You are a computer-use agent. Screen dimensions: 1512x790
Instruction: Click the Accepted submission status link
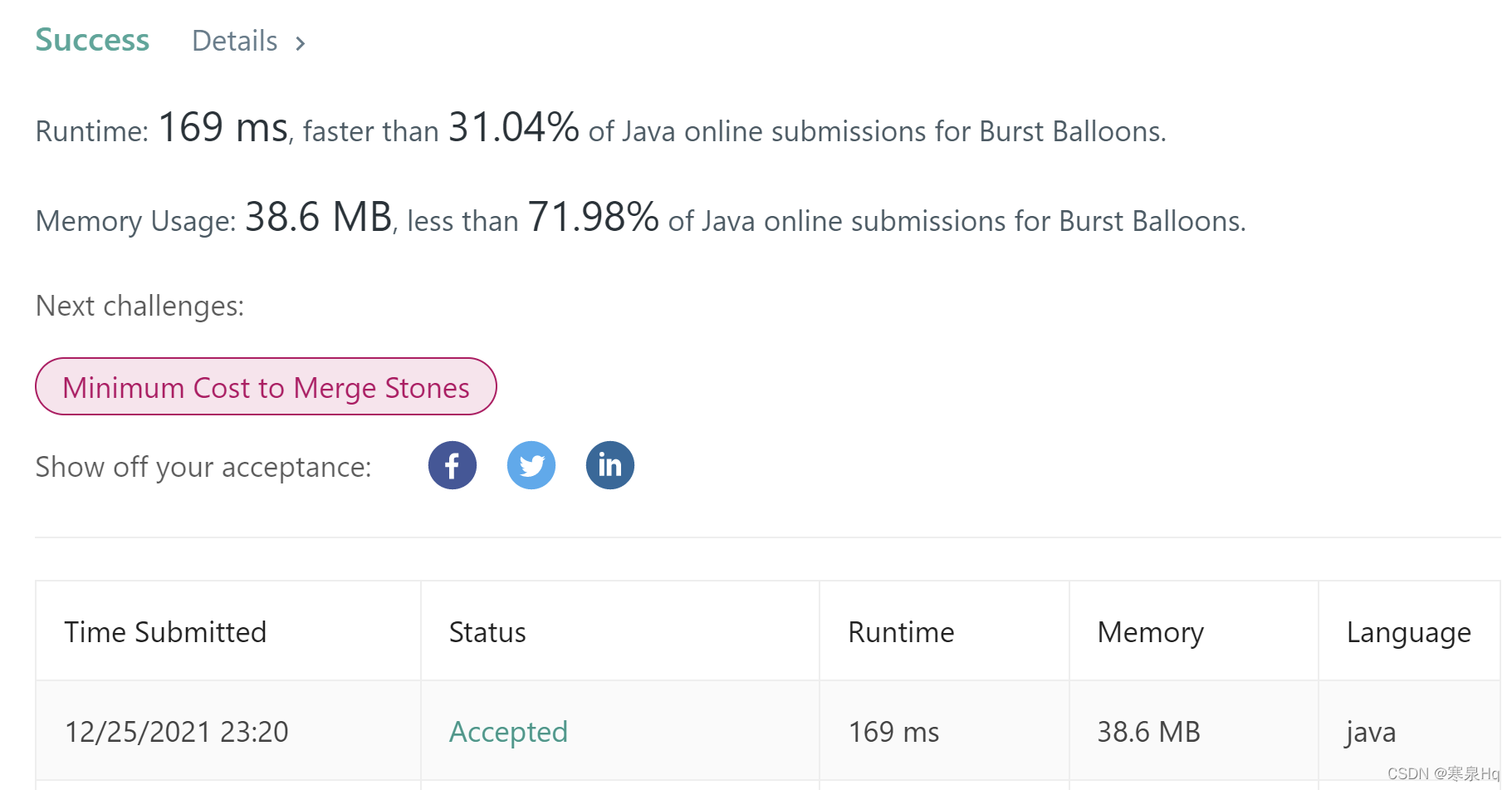(x=508, y=732)
